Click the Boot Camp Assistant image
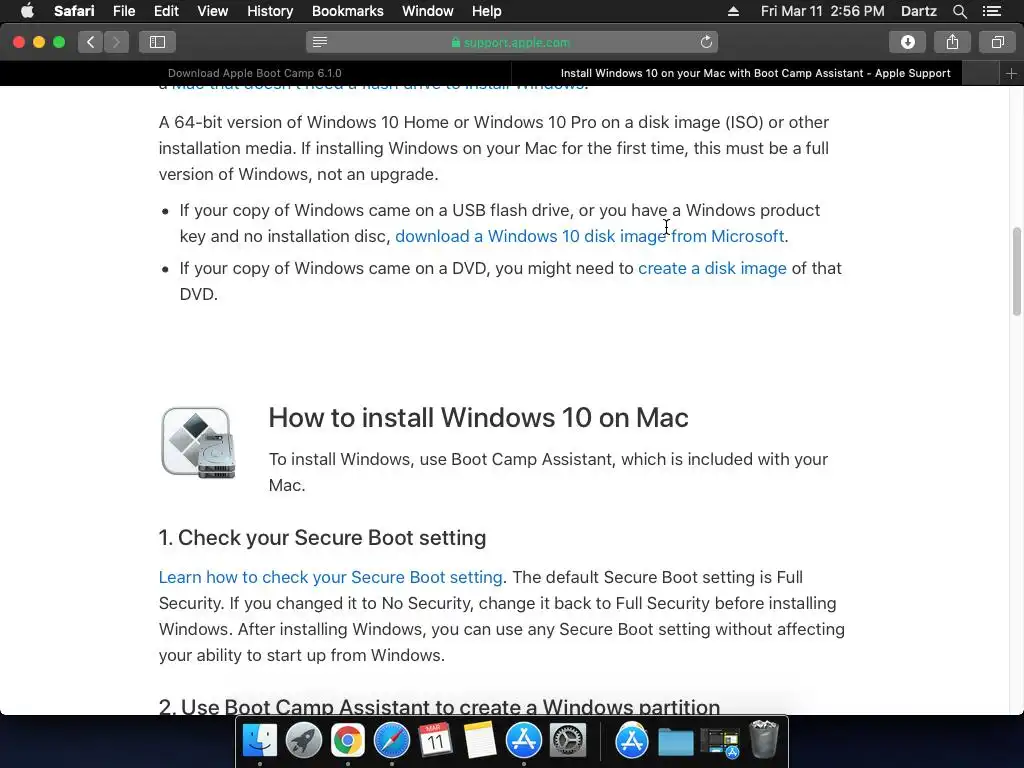The height and width of the screenshot is (768, 1024). [199, 442]
